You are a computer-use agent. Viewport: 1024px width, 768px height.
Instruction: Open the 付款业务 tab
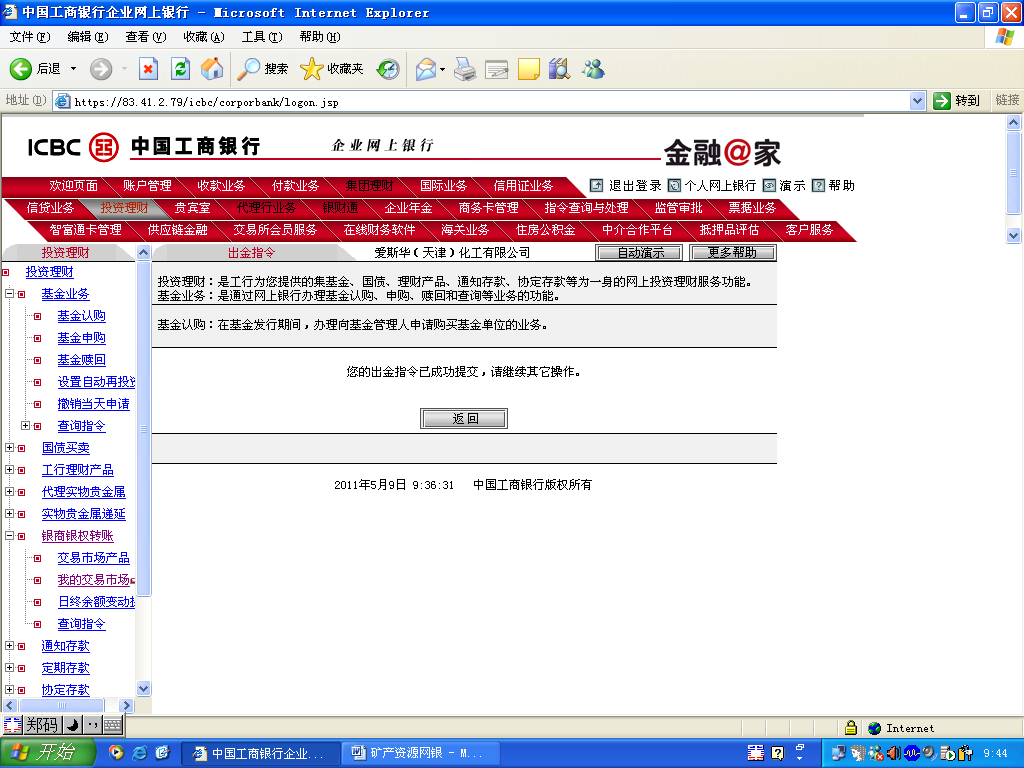pyautogui.click(x=295, y=185)
